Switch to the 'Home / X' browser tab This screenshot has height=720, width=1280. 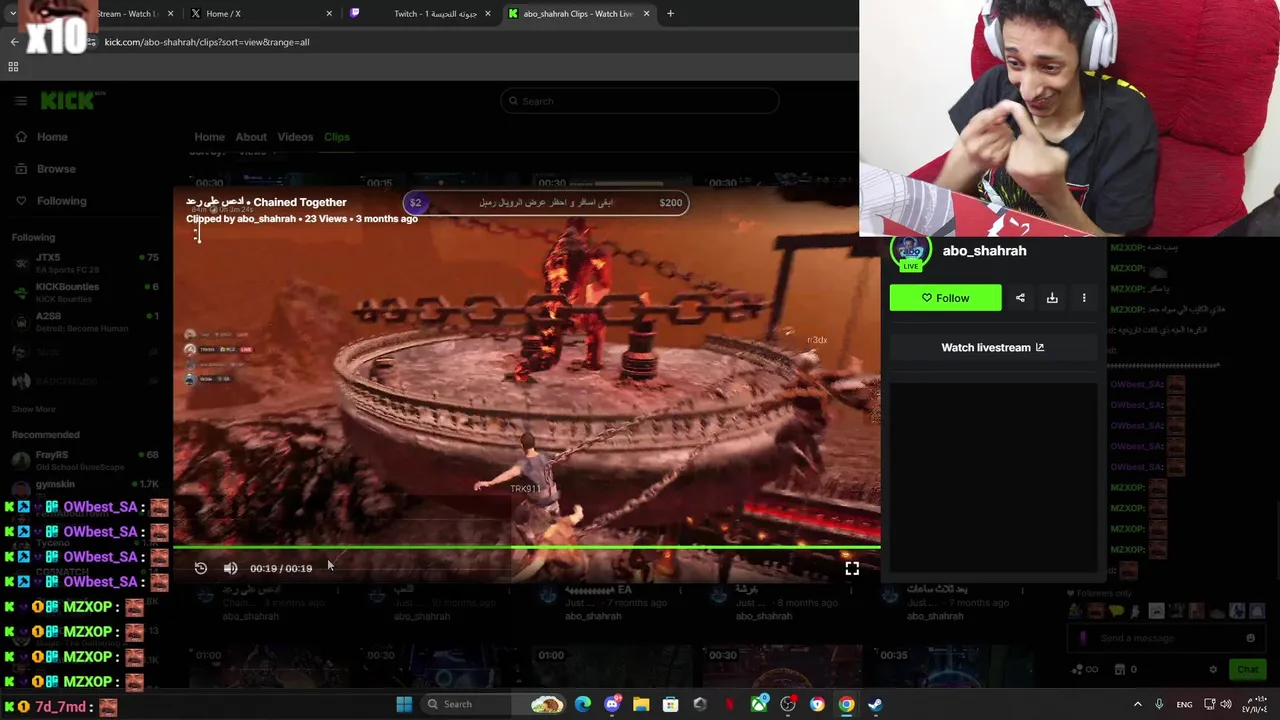[x=260, y=14]
